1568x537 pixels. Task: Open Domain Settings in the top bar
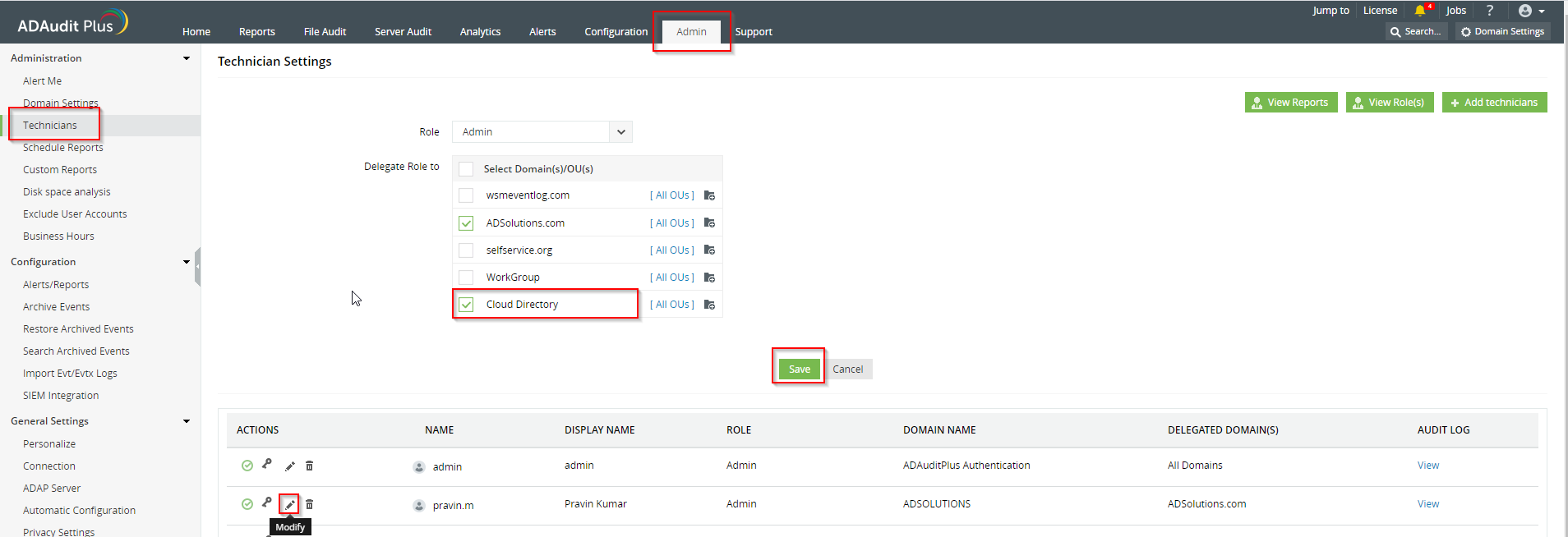point(1502,31)
